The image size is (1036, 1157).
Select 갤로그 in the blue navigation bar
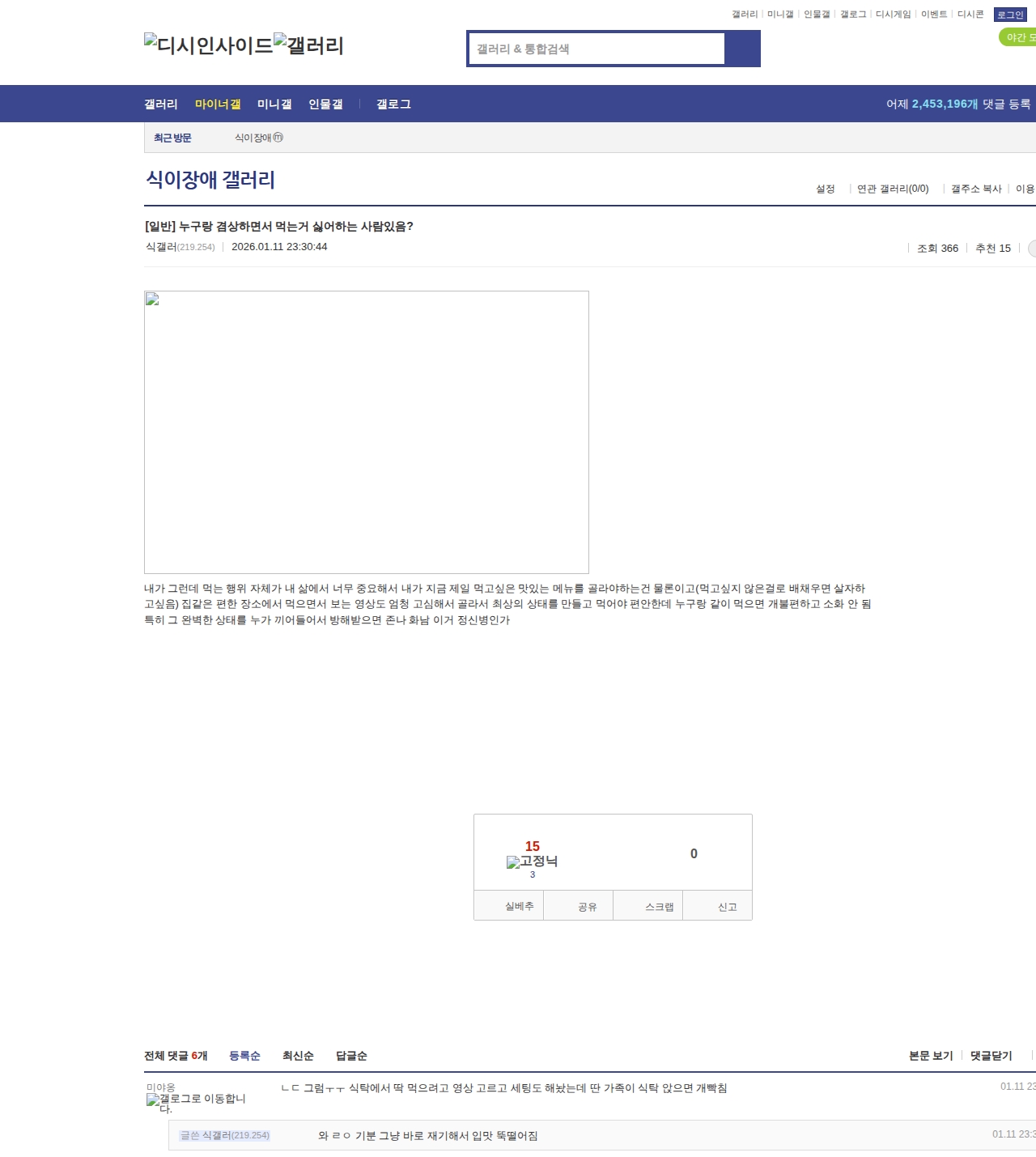pos(393,104)
